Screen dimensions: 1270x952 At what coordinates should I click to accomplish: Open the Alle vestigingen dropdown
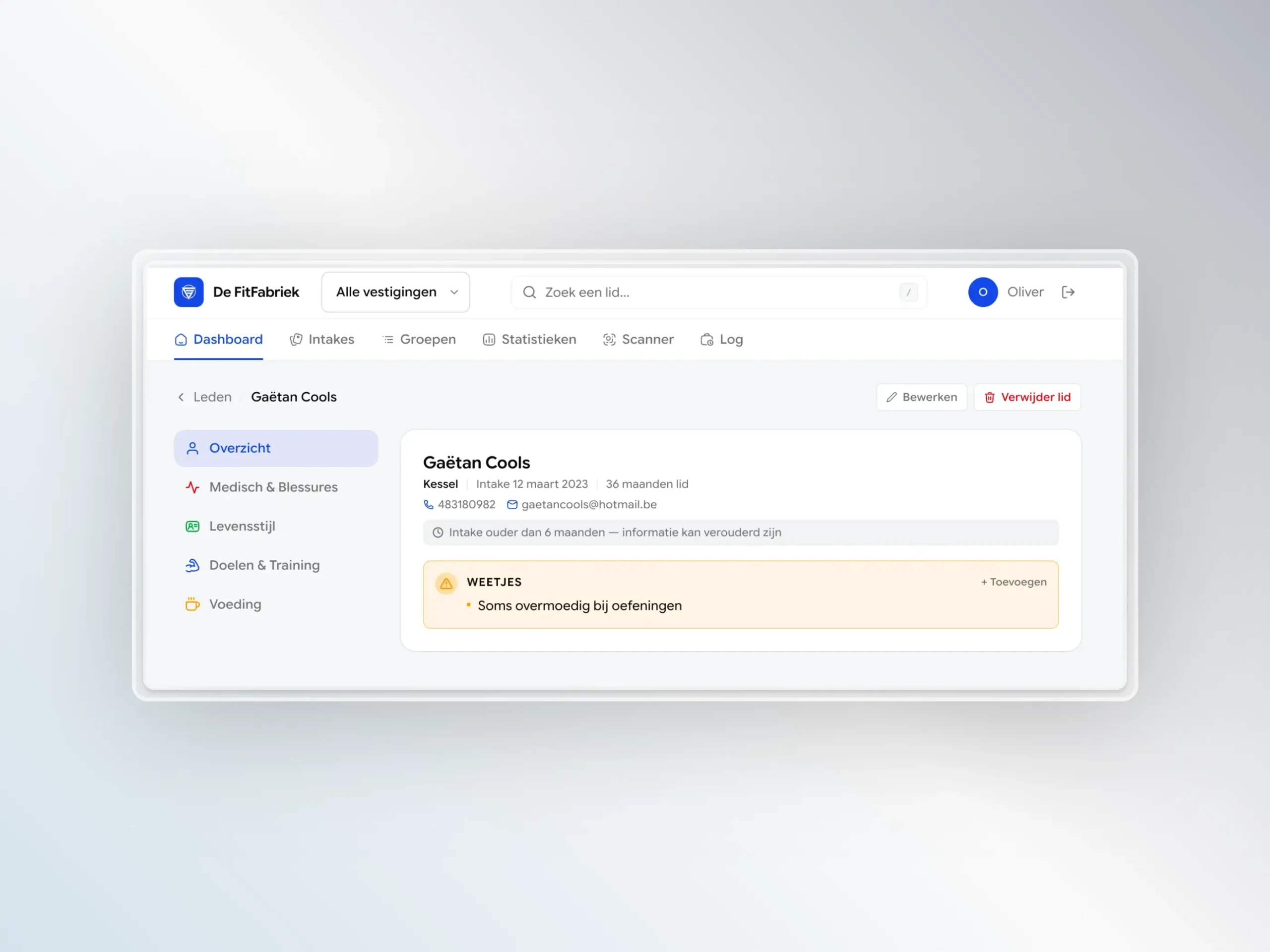click(395, 292)
